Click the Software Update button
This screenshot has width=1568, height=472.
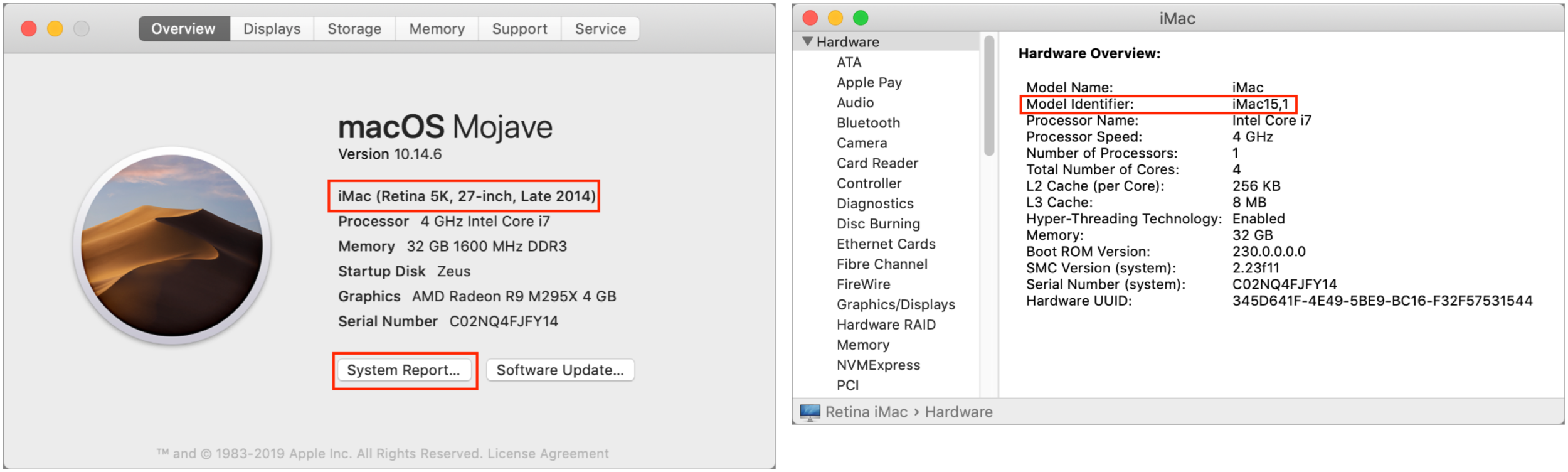point(560,370)
